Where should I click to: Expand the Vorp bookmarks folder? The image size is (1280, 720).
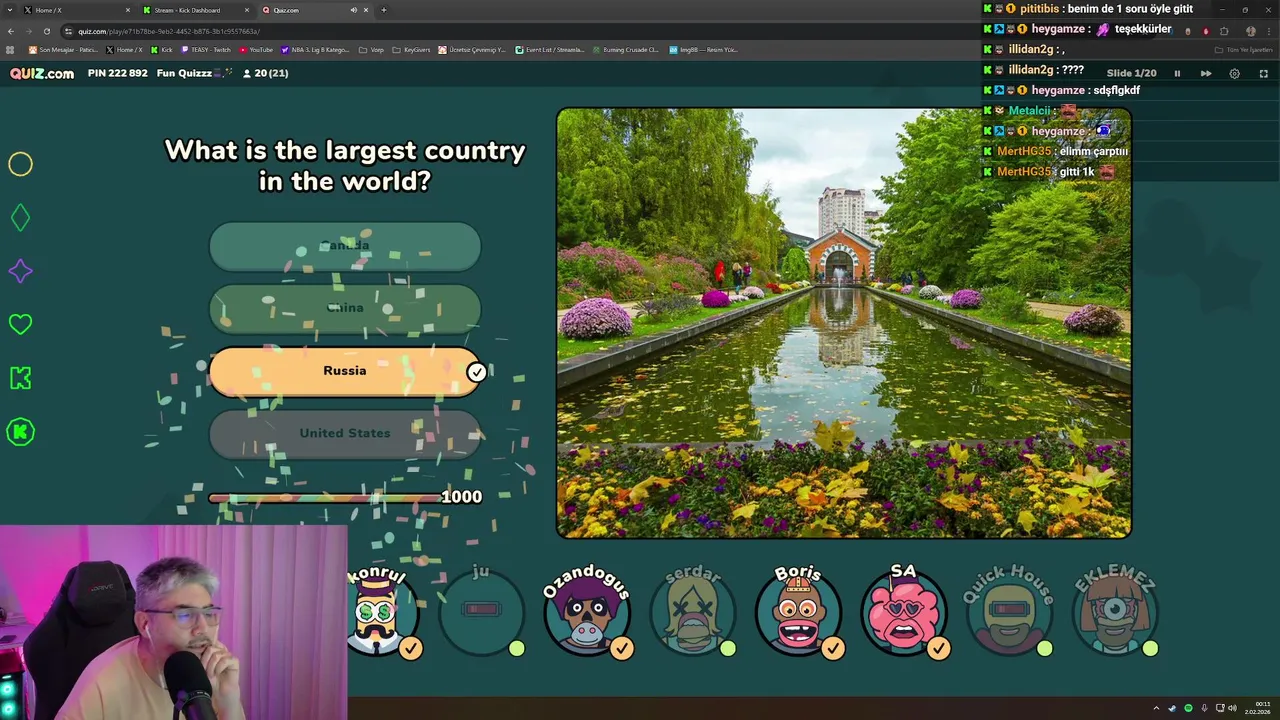pos(372,49)
